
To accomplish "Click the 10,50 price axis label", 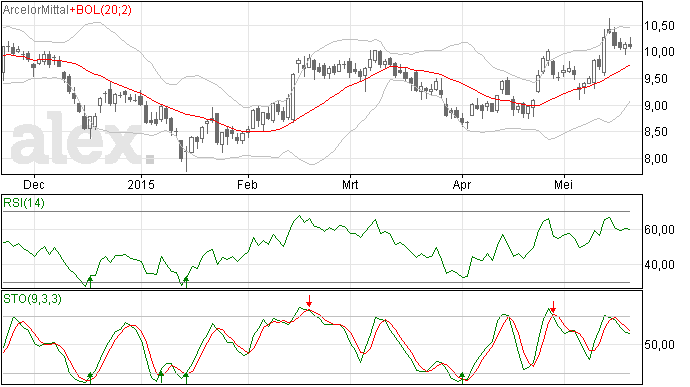I will point(659,26).
